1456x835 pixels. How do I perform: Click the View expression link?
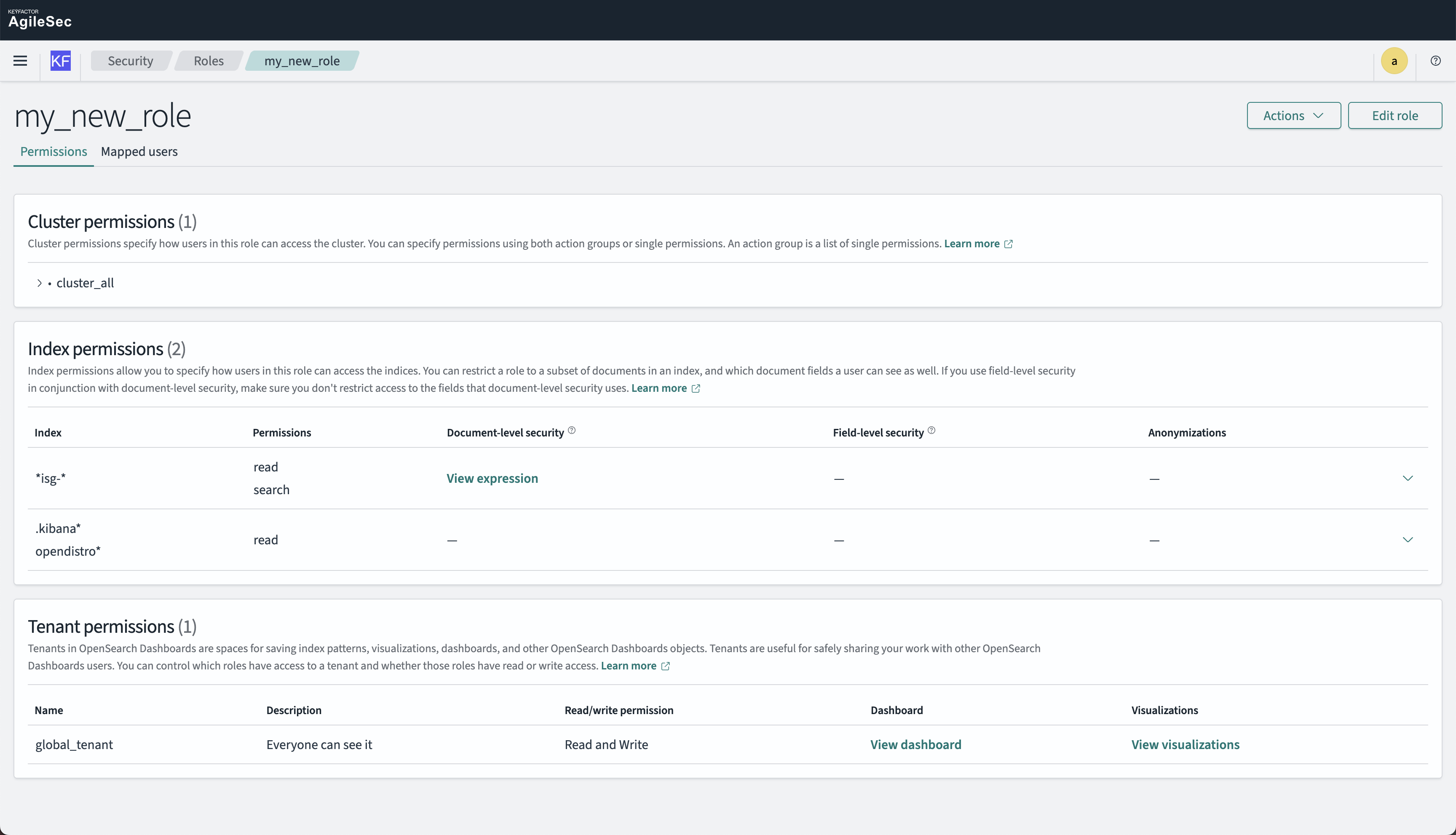(492, 478)
